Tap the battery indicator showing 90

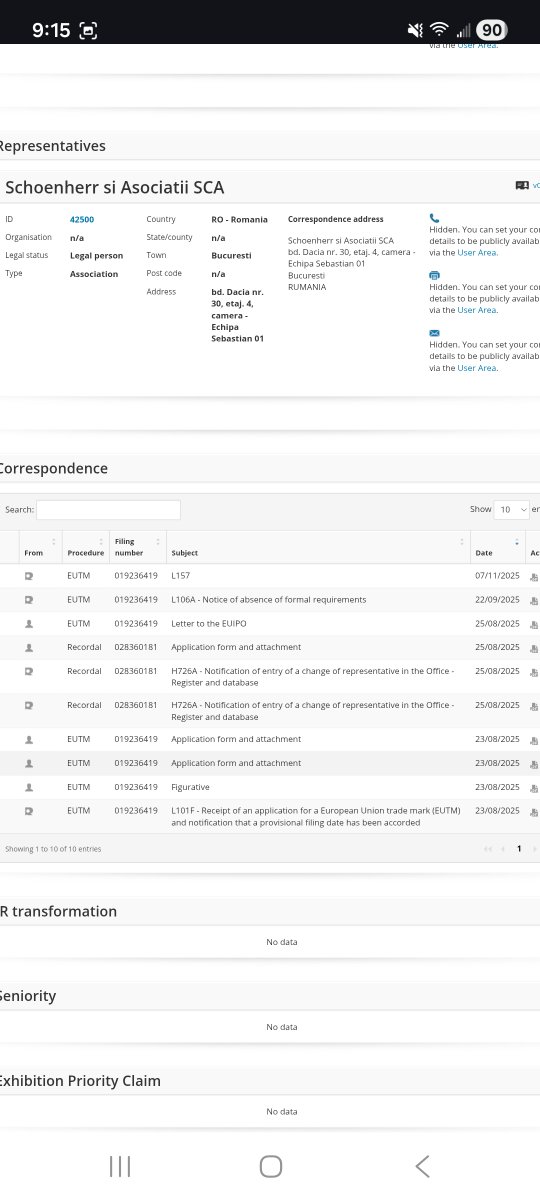491,30
